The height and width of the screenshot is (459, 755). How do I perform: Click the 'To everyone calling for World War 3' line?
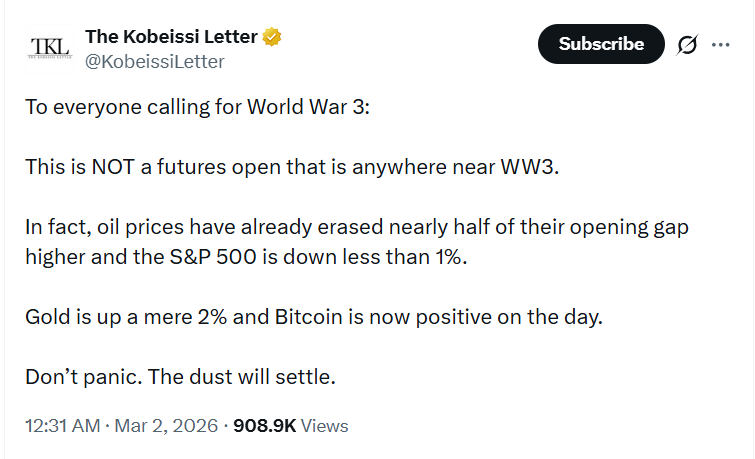click(198, 106)
